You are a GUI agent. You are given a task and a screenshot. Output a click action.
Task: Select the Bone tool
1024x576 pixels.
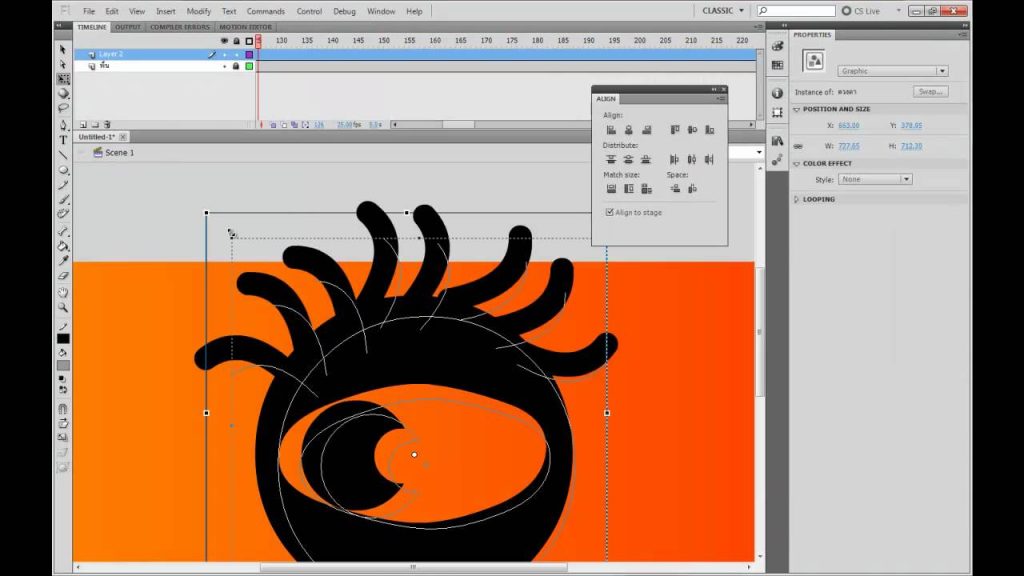[63, 231]
